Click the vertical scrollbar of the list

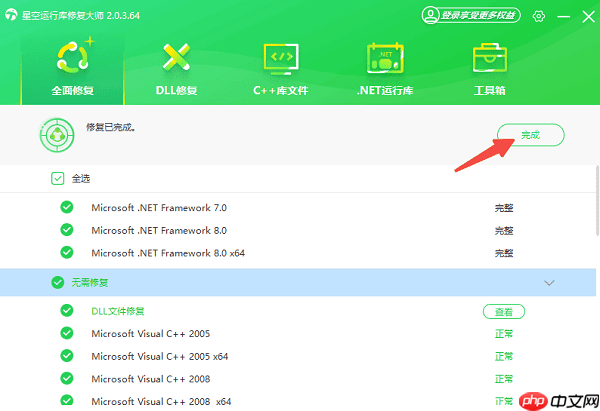point(597,201)
